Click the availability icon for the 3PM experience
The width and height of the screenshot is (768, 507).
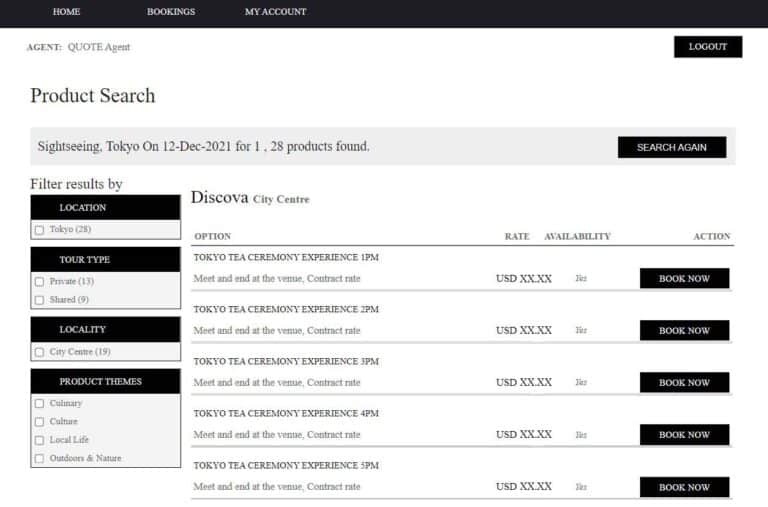pyautogui.click(x=581, y=382)
